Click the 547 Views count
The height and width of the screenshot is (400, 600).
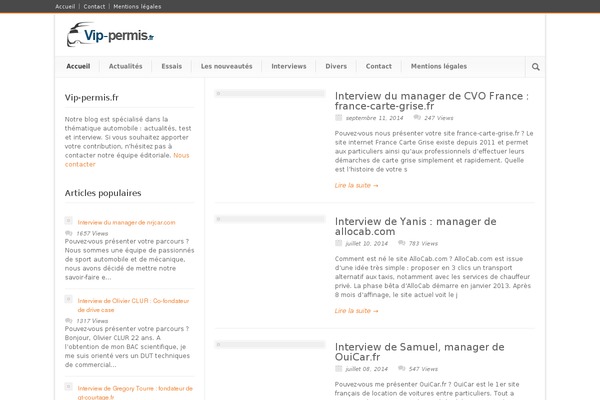[x=423, y=369]
